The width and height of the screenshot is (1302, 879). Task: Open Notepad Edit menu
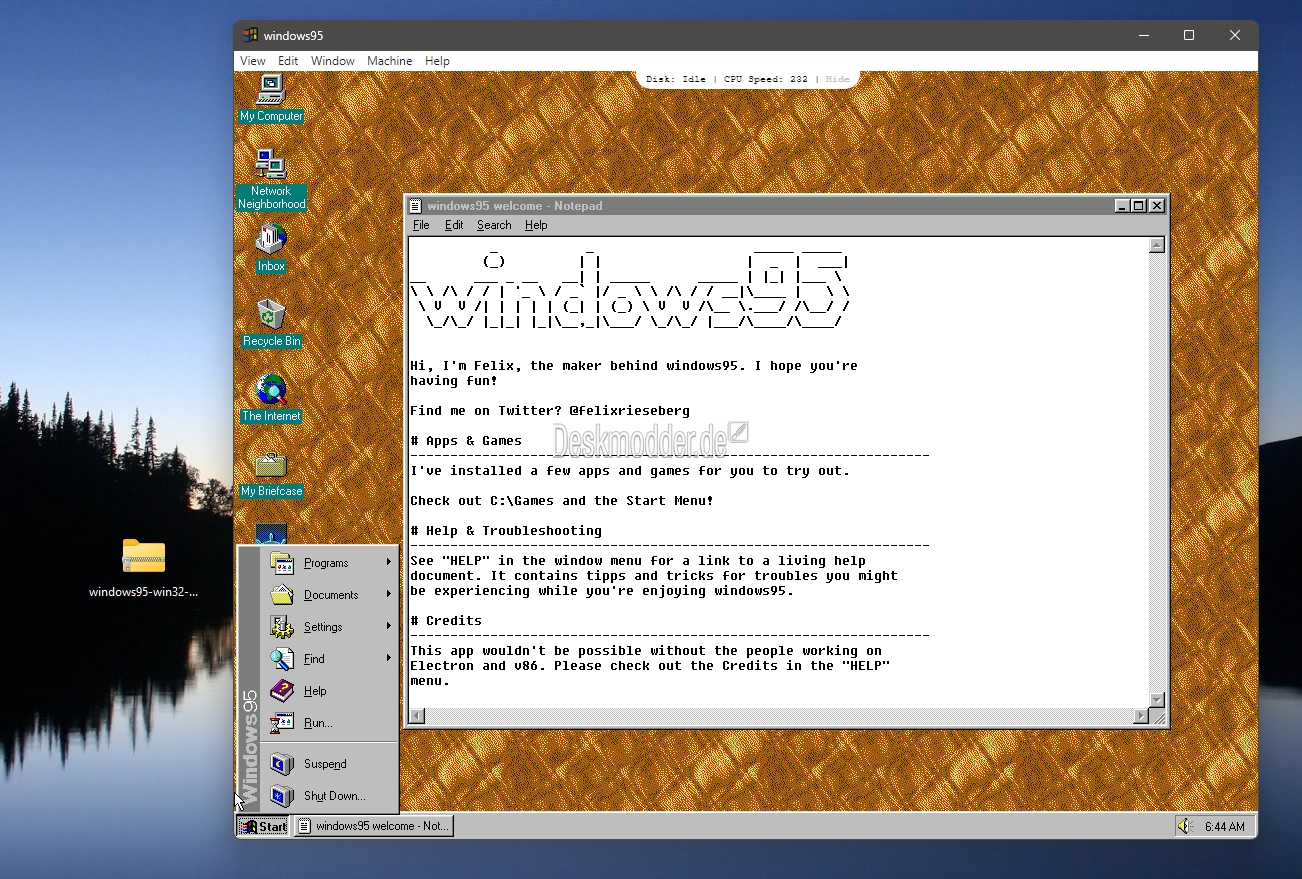click(x=454, y=225)
